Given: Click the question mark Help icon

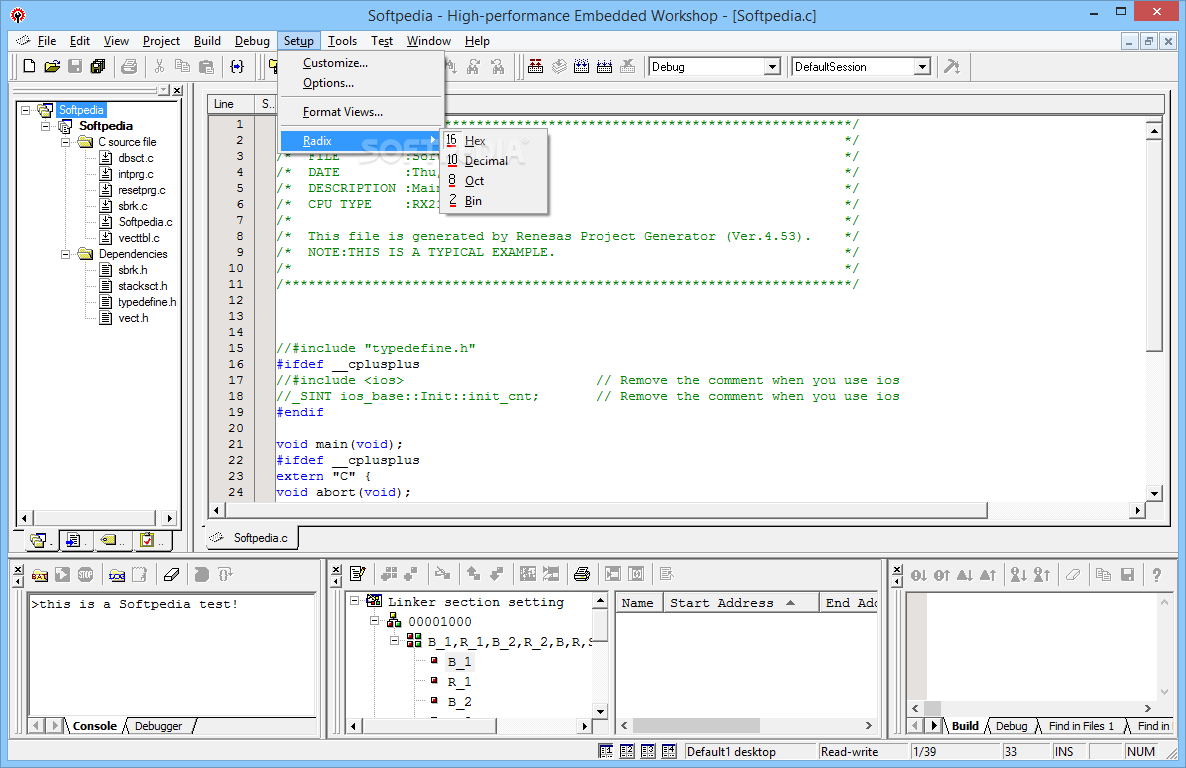Looking at the screenshot, I should click(1157, 575).
